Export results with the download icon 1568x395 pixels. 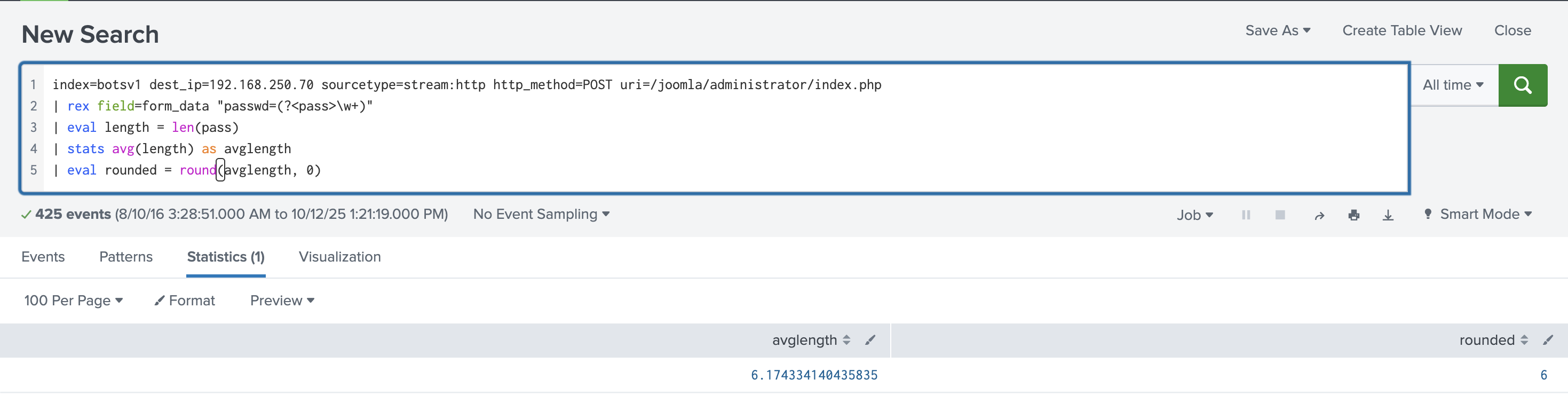1387,215
